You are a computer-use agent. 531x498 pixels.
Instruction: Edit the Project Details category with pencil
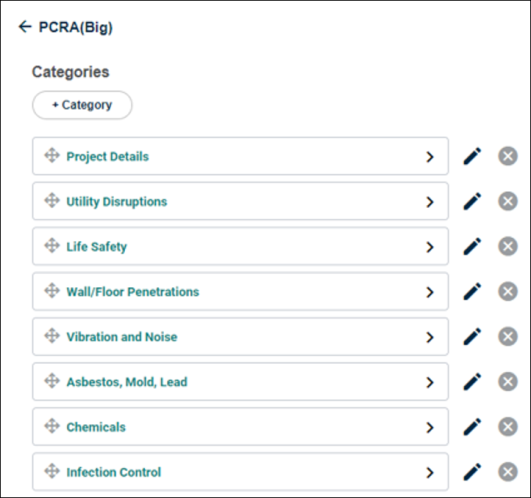tap(472, 156)
